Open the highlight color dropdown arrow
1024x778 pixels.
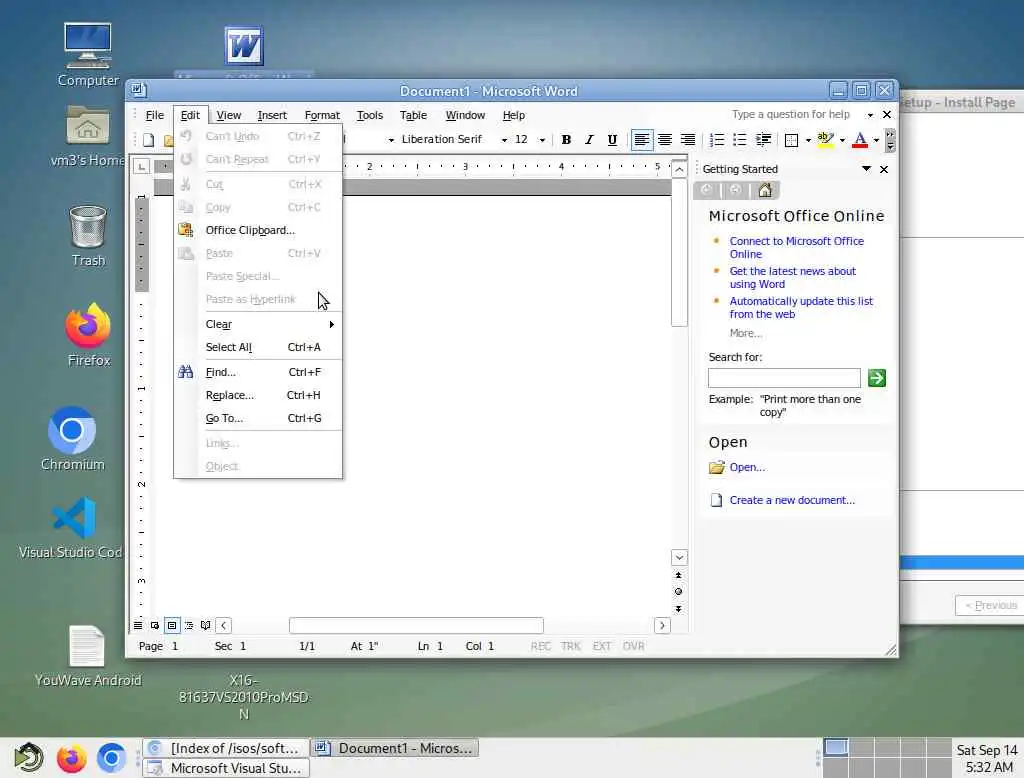click(x=842, y=140)
